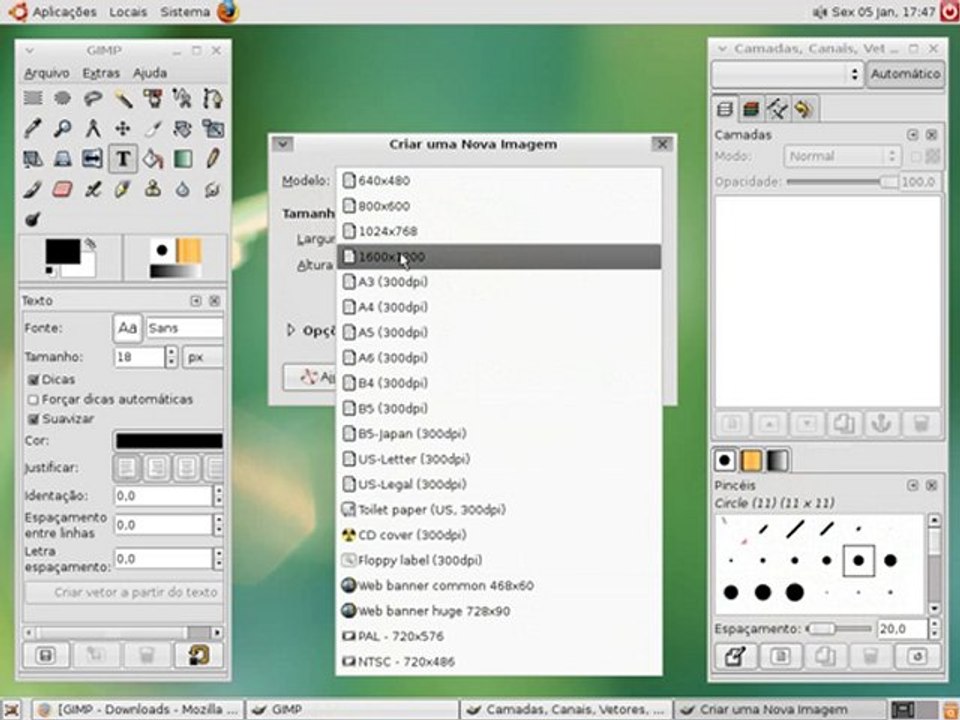Select the Clone stamp tool
Image resolution: width=960 pixels, height=720 pixels.
[x=152, y=189]
